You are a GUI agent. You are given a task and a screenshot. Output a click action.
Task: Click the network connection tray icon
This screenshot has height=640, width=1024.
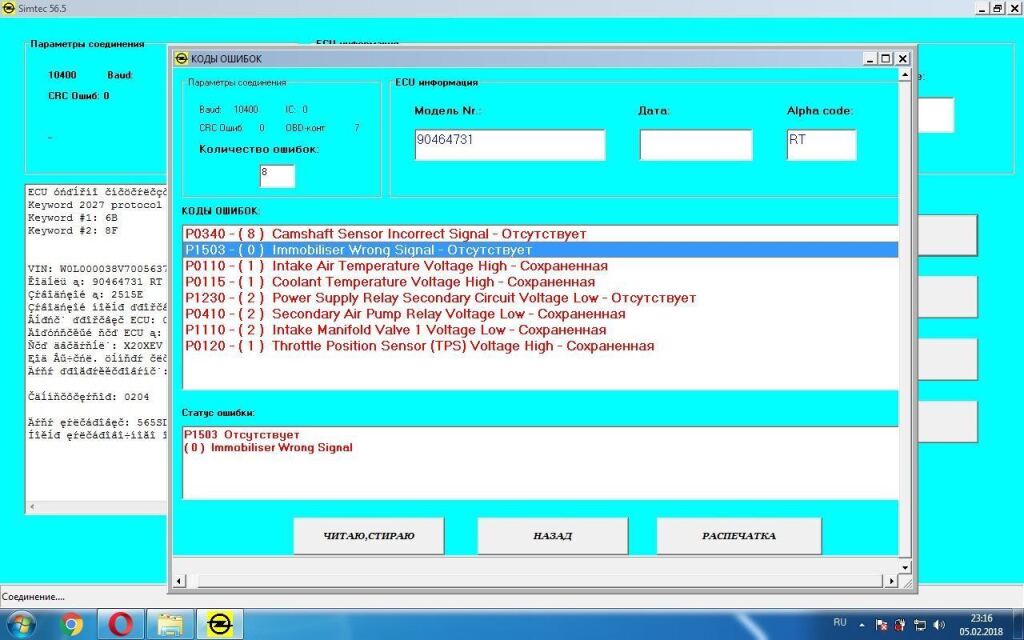(x=918, y=624)
